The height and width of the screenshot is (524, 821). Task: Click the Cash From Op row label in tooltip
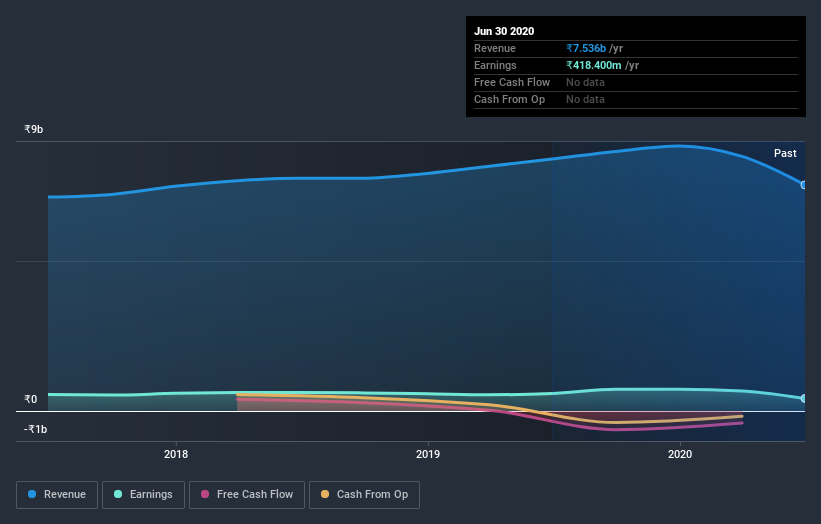[x=509, y=99]
